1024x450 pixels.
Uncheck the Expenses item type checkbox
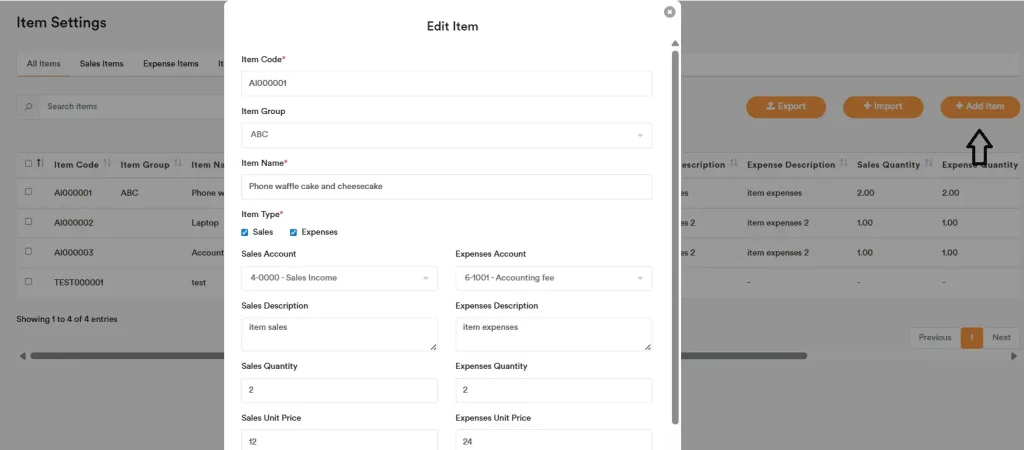tap(294, 232)
